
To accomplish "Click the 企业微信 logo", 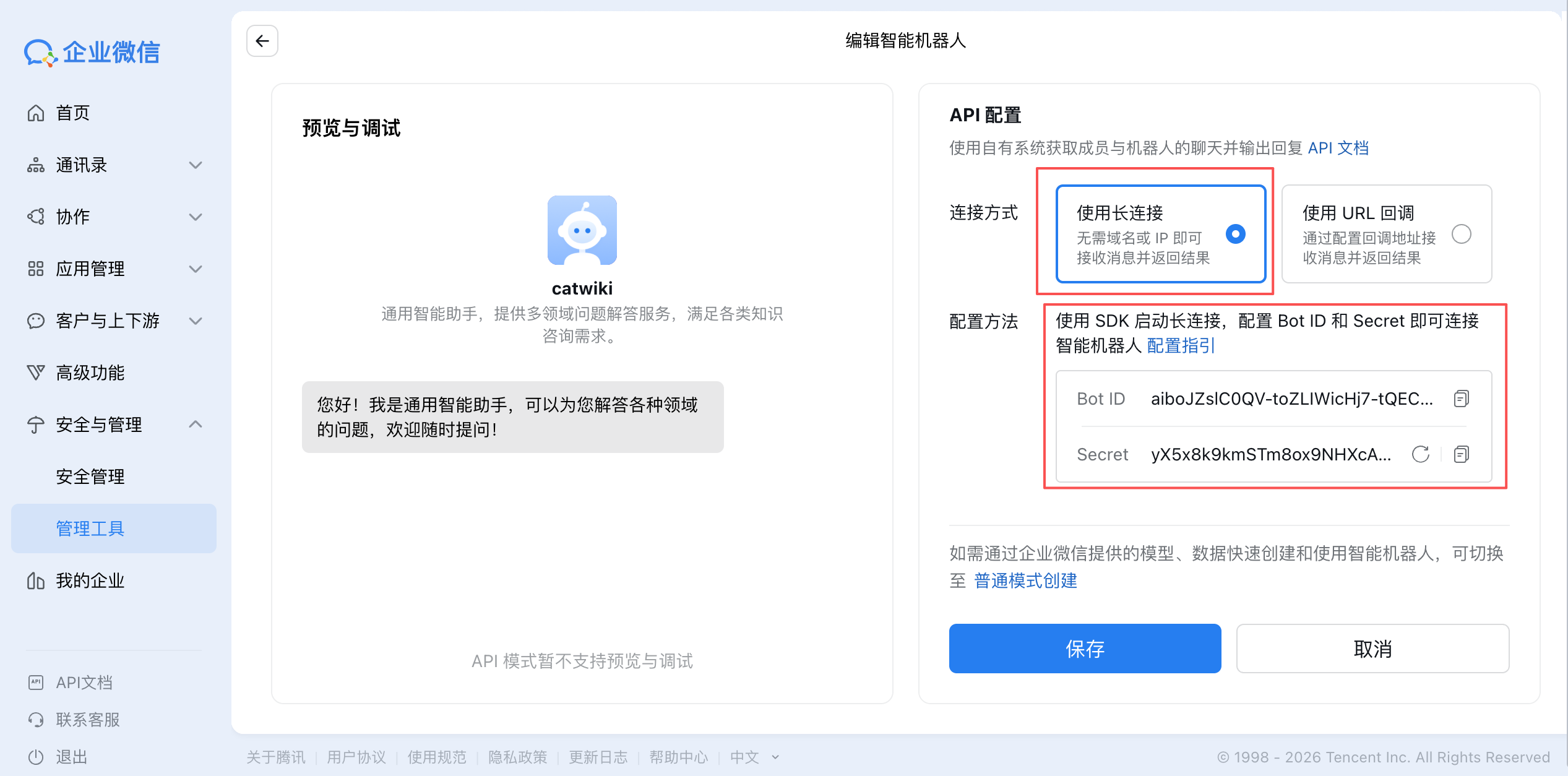I will click(x=92, y=53).
